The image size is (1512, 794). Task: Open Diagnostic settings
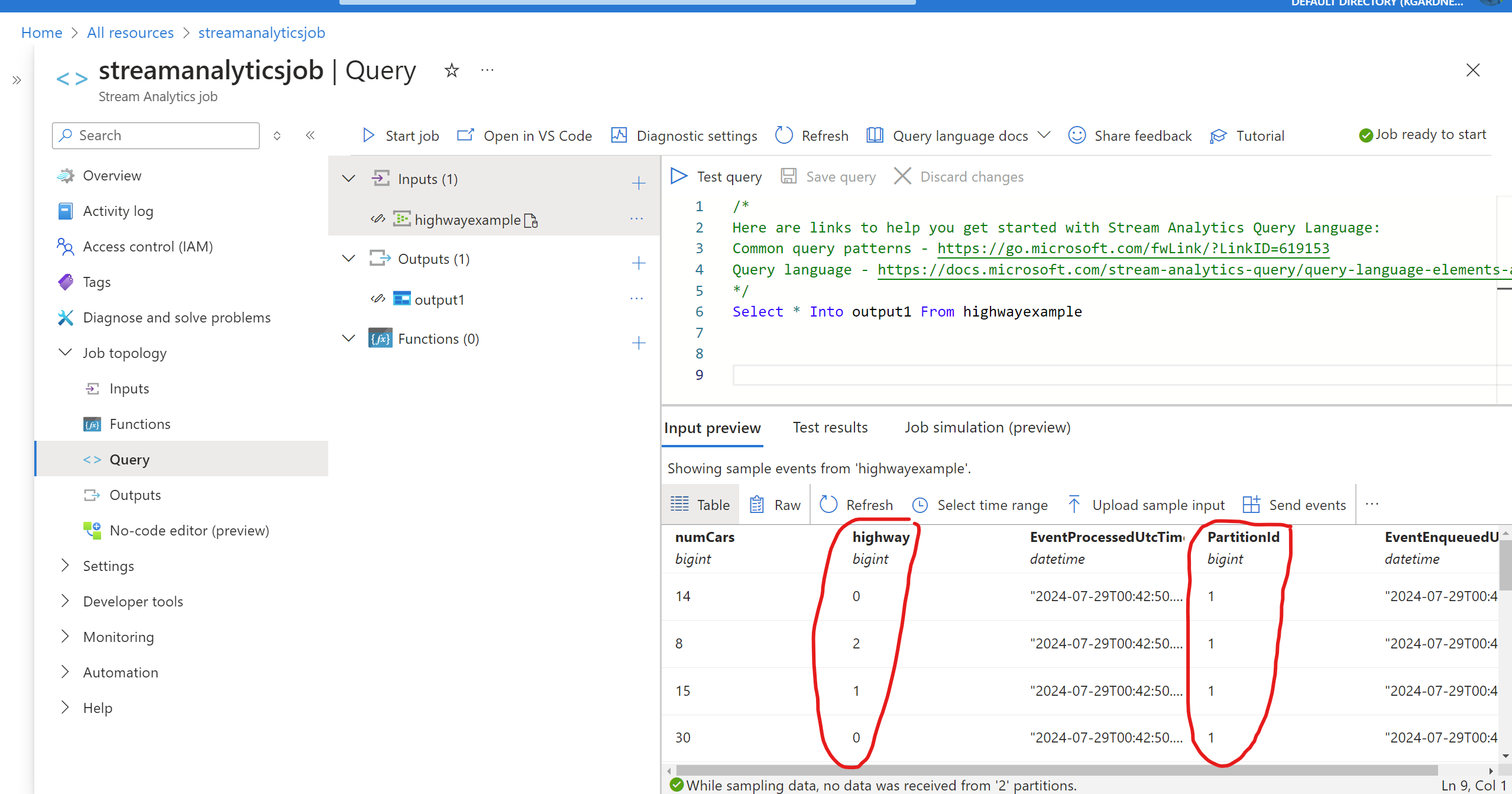[684, 135]
